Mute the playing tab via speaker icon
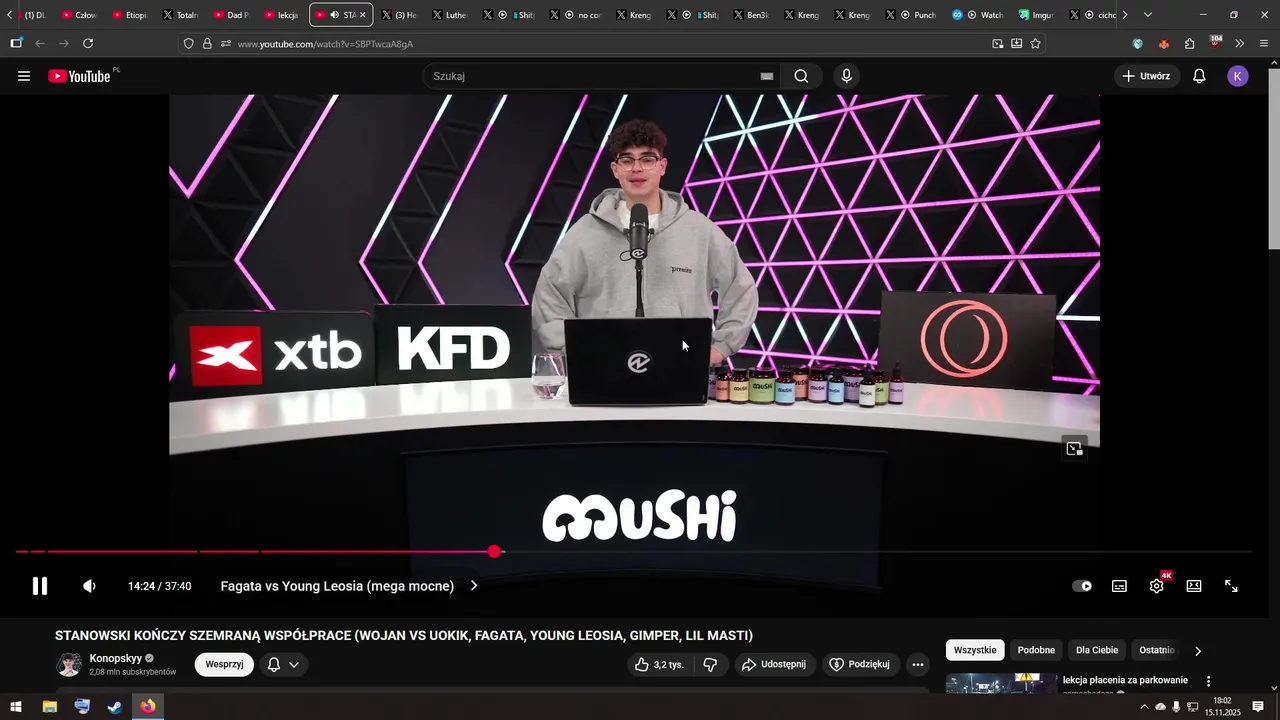 334,15
